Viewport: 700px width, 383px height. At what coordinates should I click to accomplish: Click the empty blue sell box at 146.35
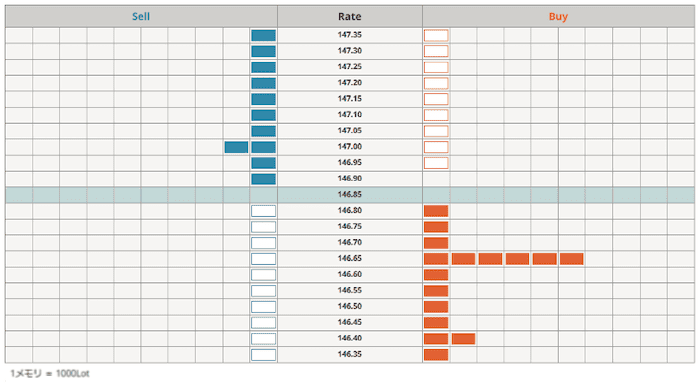(263, 355)
